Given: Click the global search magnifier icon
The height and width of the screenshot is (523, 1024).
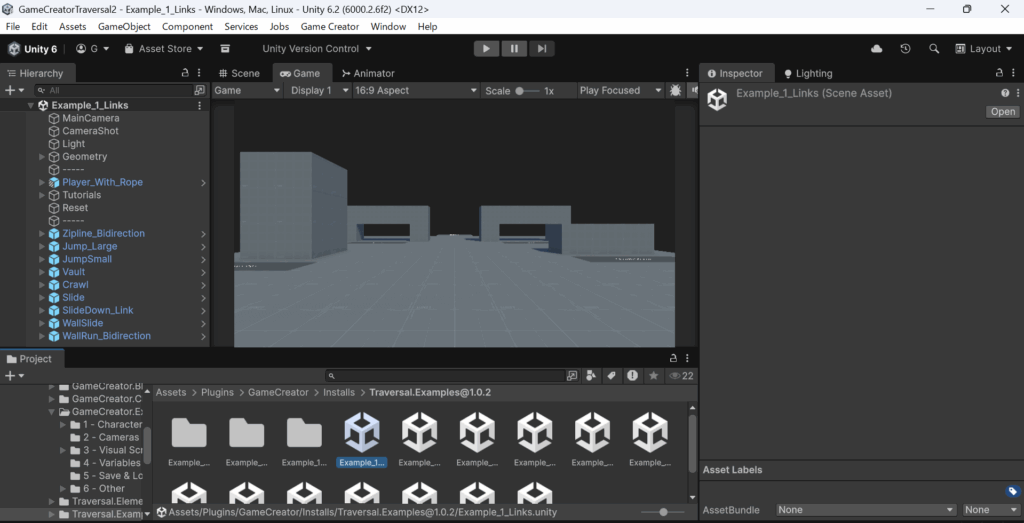Looking at the screenshot, I should click(934, 48).
